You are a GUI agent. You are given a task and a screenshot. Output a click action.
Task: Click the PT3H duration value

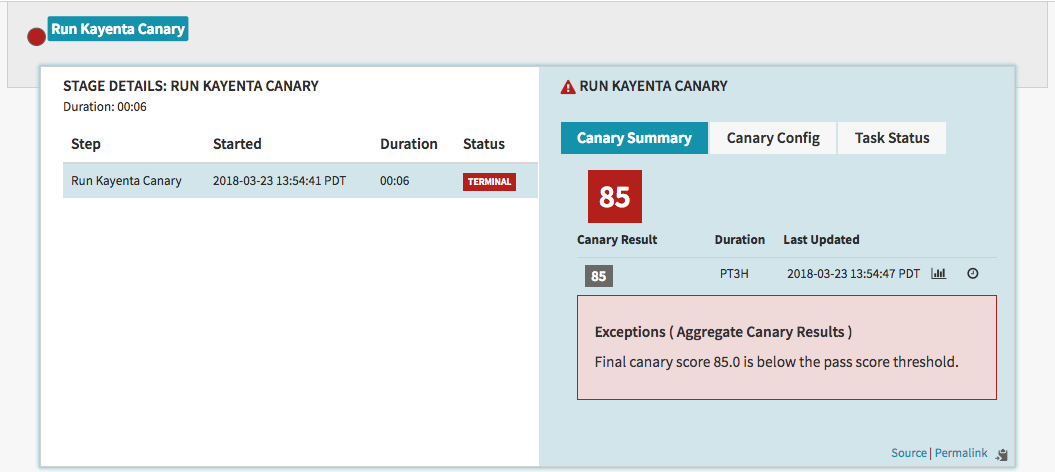click(735, 273)
